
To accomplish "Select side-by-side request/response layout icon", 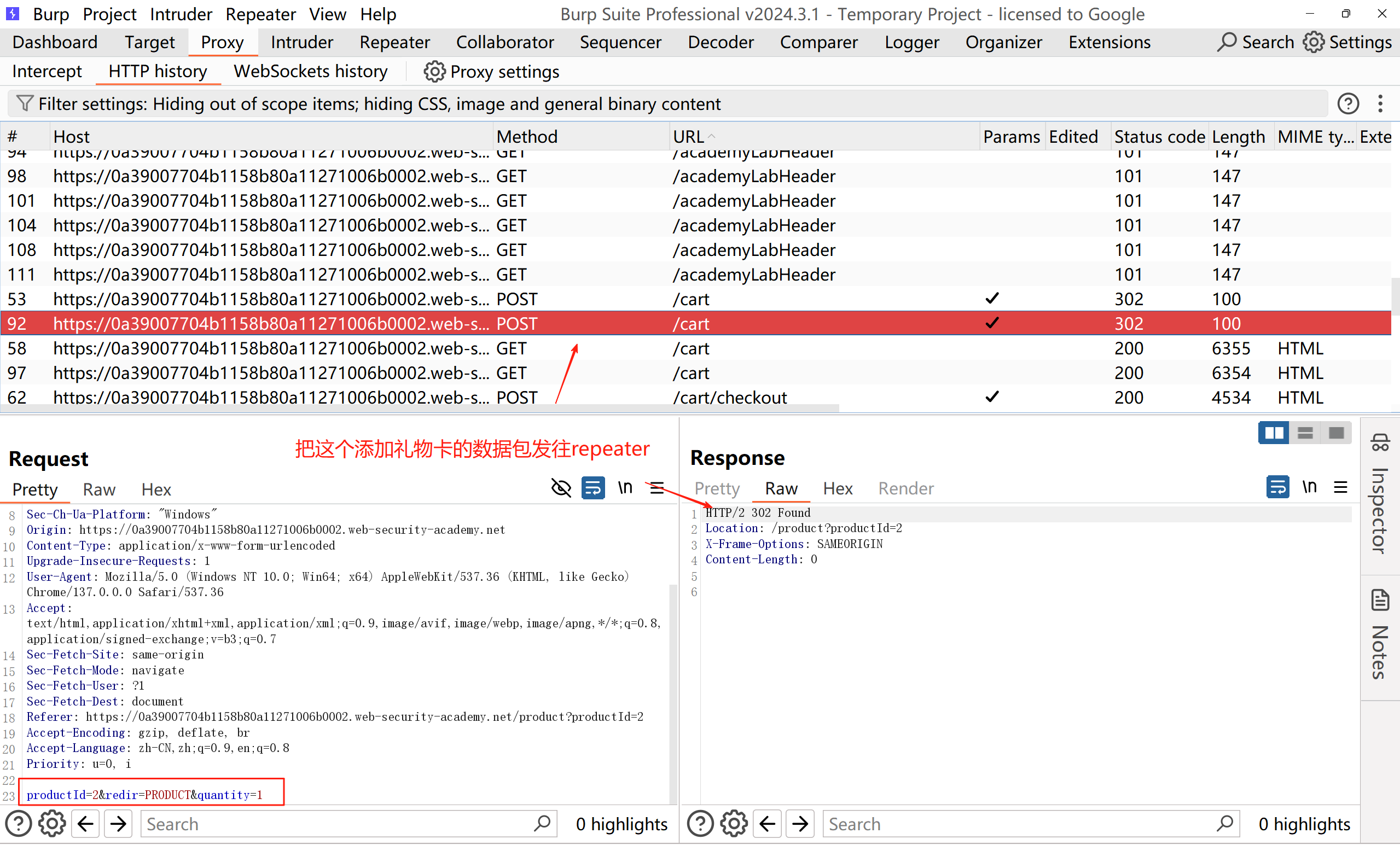I will point(1273,433).
